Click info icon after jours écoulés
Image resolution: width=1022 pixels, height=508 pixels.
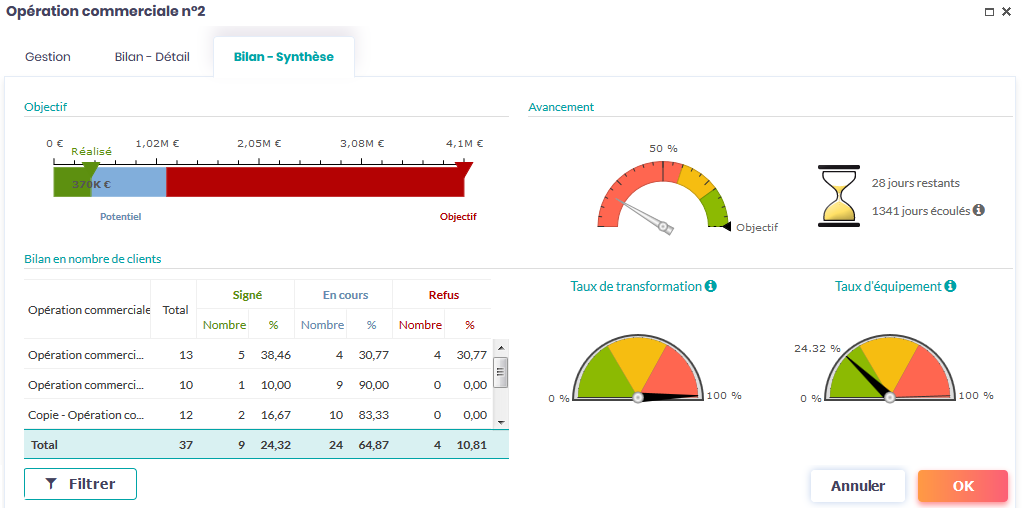pyautogui.click(x=979, y=210)
